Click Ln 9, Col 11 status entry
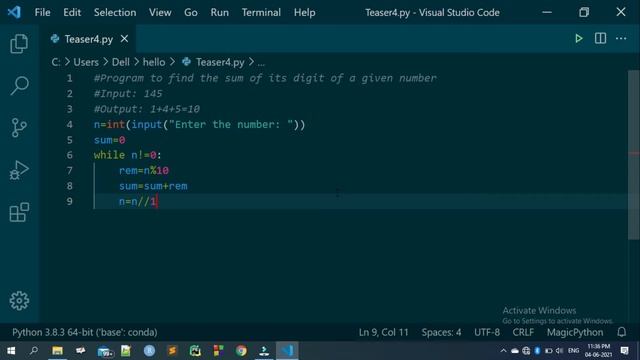 pyautogui.click(x=383, y=332)
